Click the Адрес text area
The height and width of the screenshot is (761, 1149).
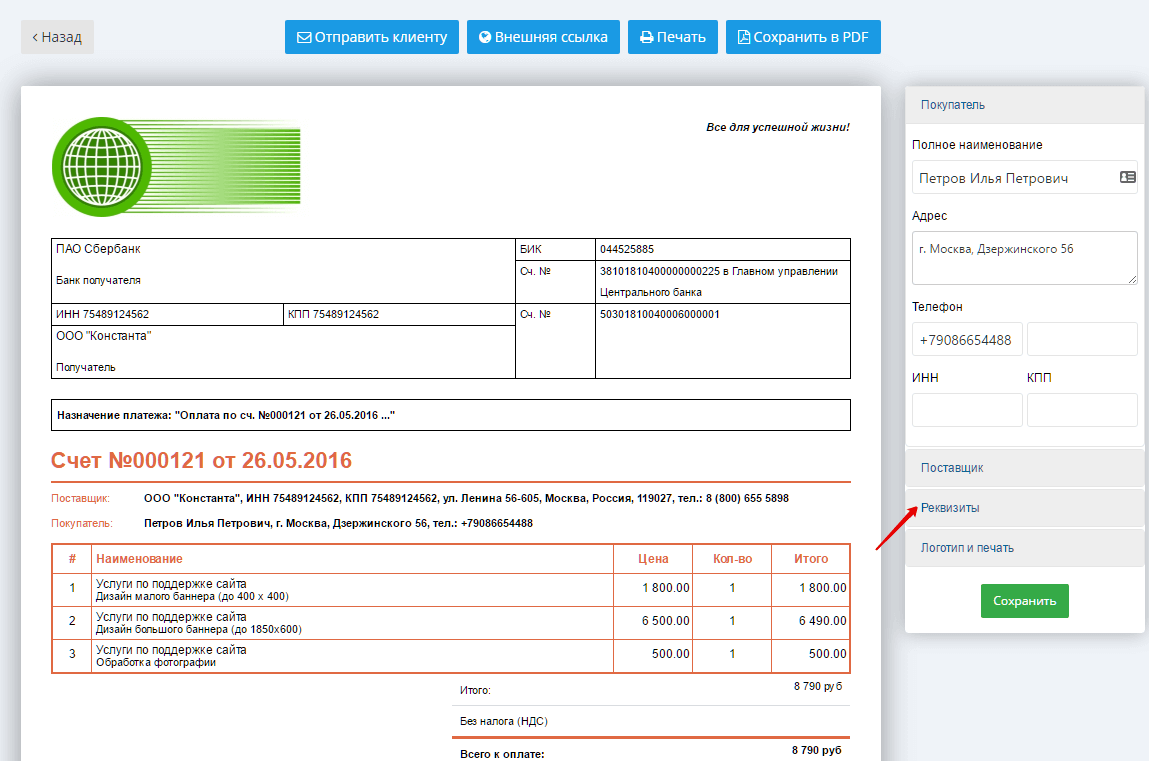(1024, 258)
